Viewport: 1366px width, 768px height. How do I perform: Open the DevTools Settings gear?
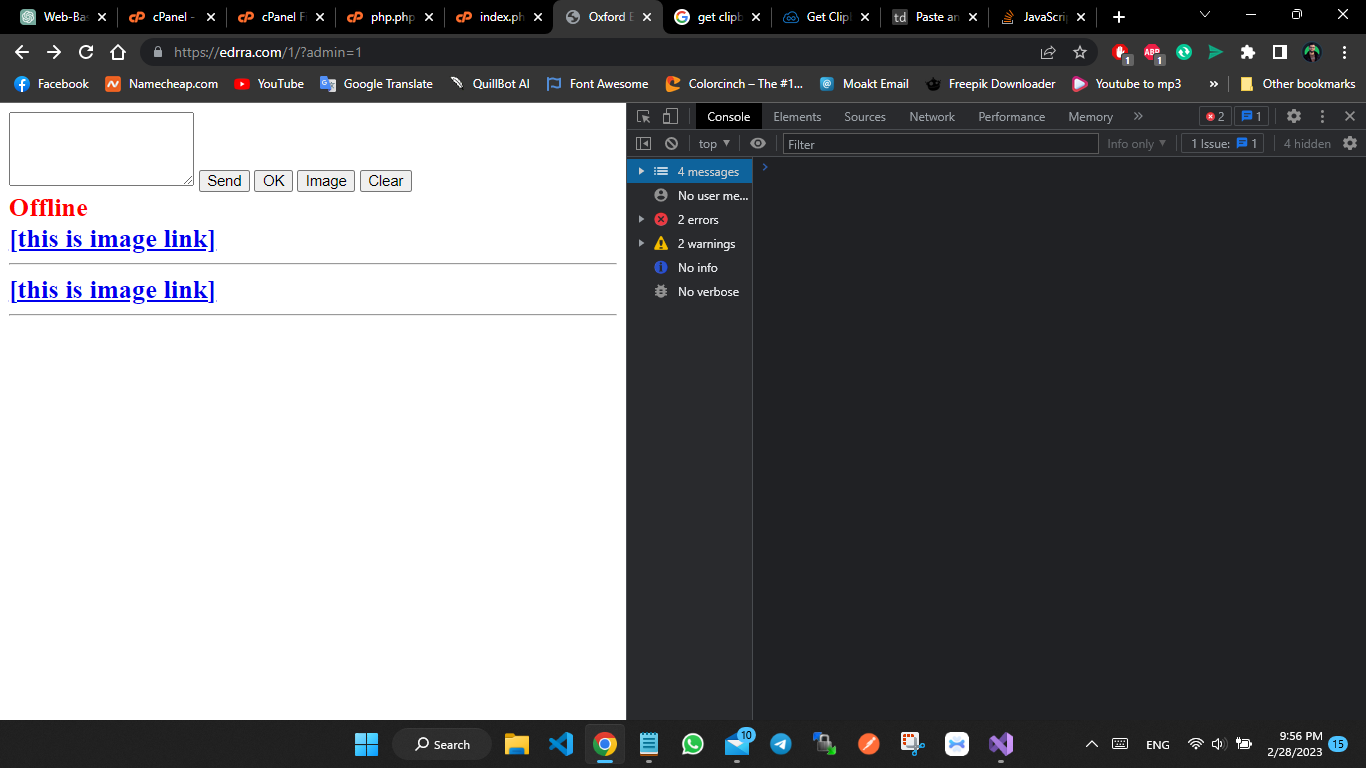click(x=1294, y=117)
